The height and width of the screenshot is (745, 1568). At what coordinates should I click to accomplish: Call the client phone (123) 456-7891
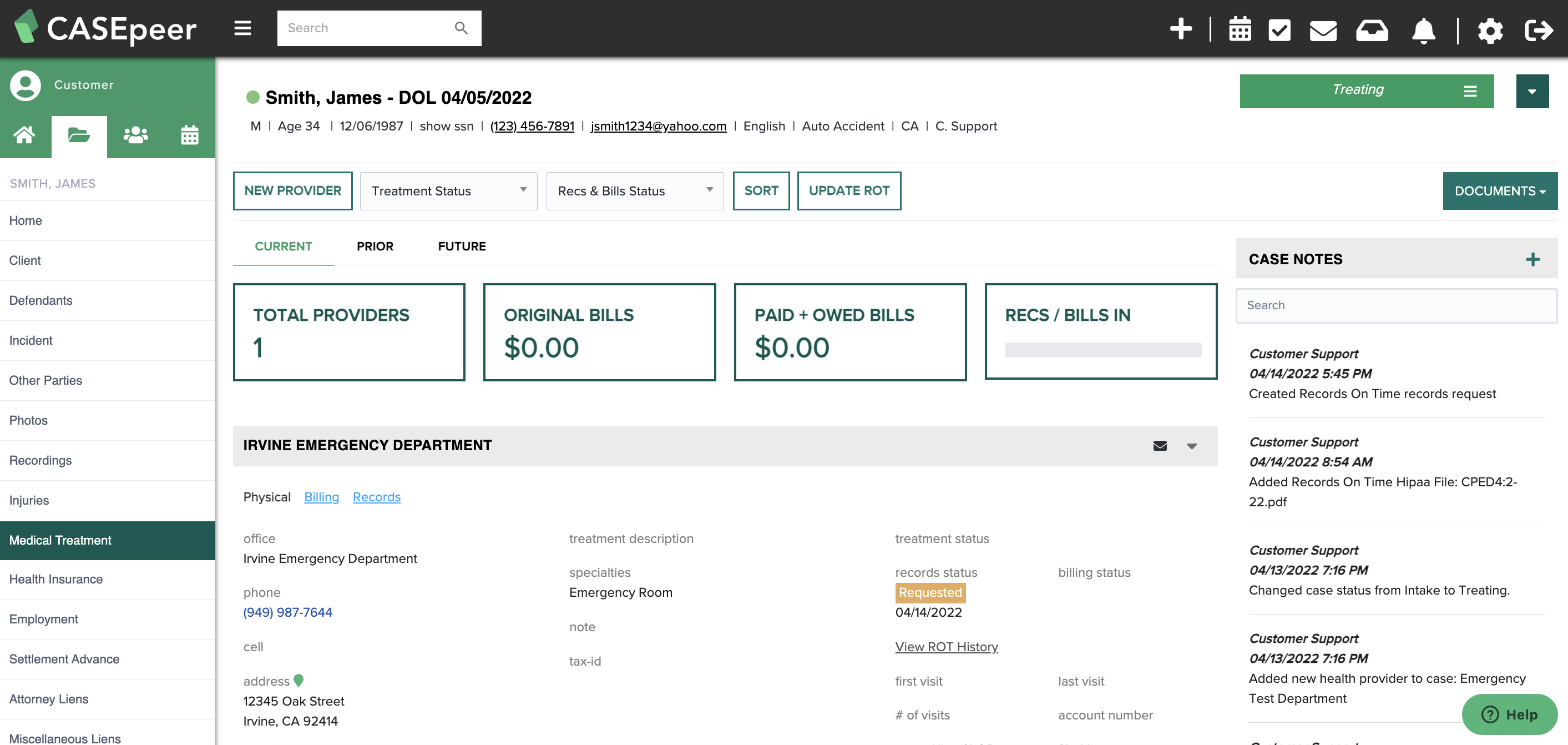pos(532,126)
